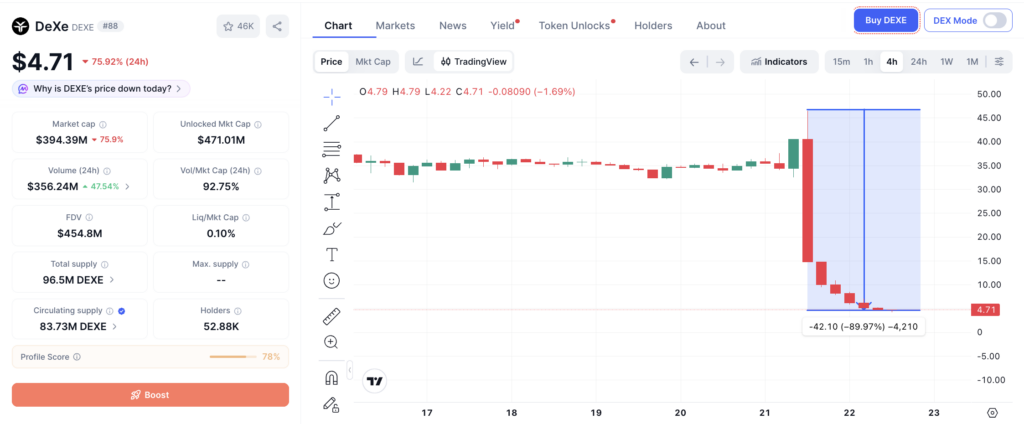Expand Total supply 96.5M DEXE chevron
The image size is (1024, 424).
112,280
